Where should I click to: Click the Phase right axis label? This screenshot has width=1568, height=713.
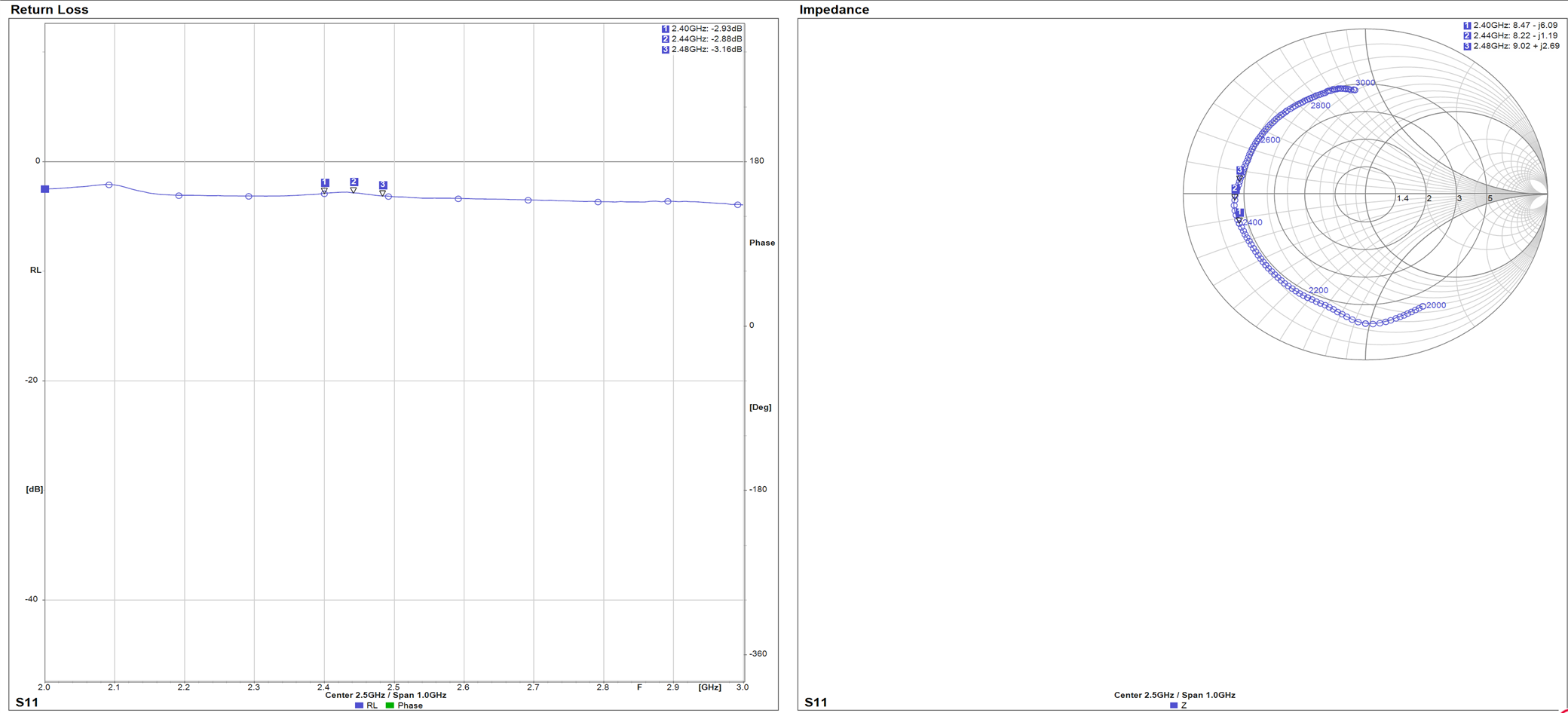click(x=762, y=243)
